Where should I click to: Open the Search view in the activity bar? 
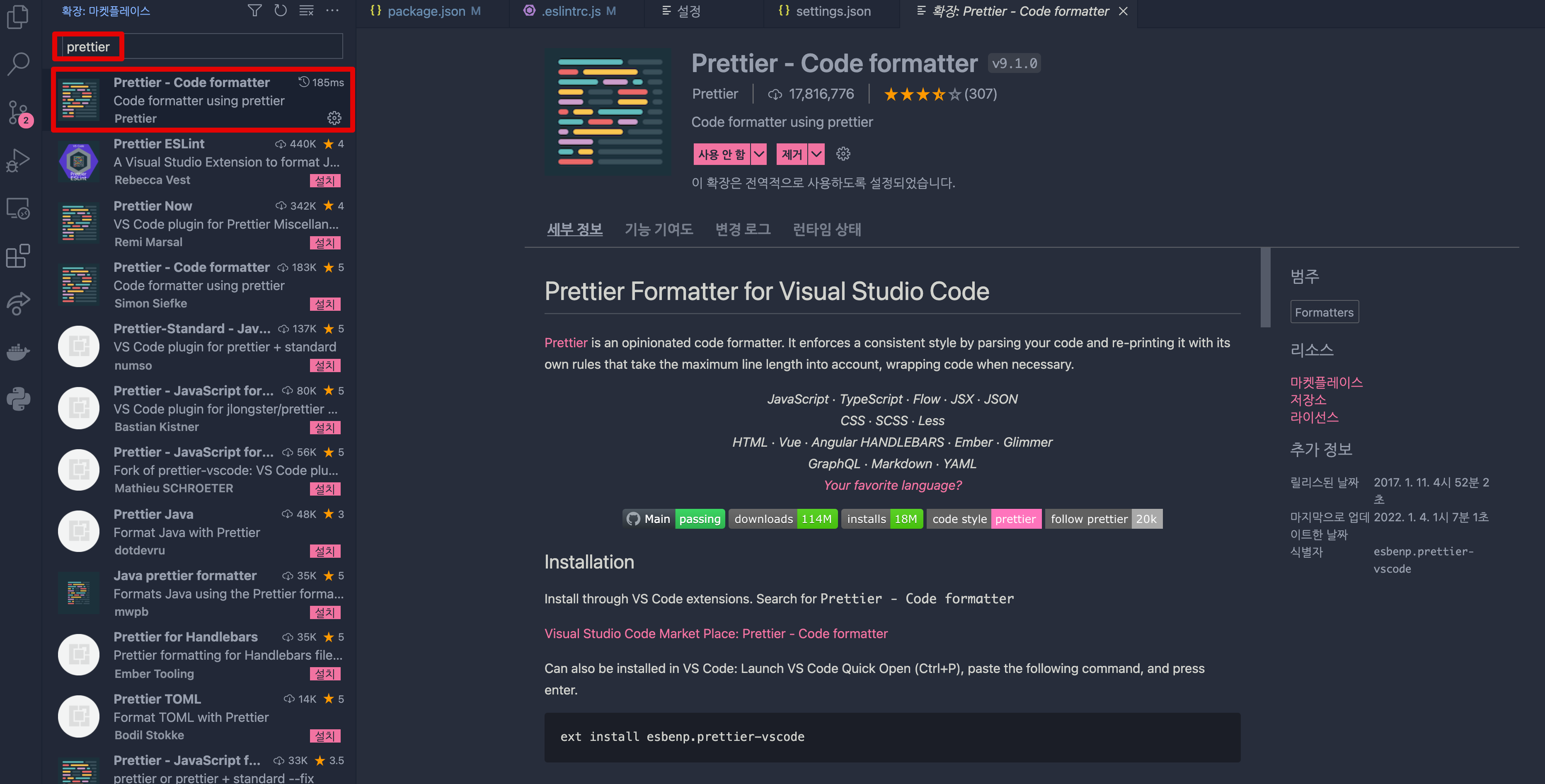coord(18,63)
